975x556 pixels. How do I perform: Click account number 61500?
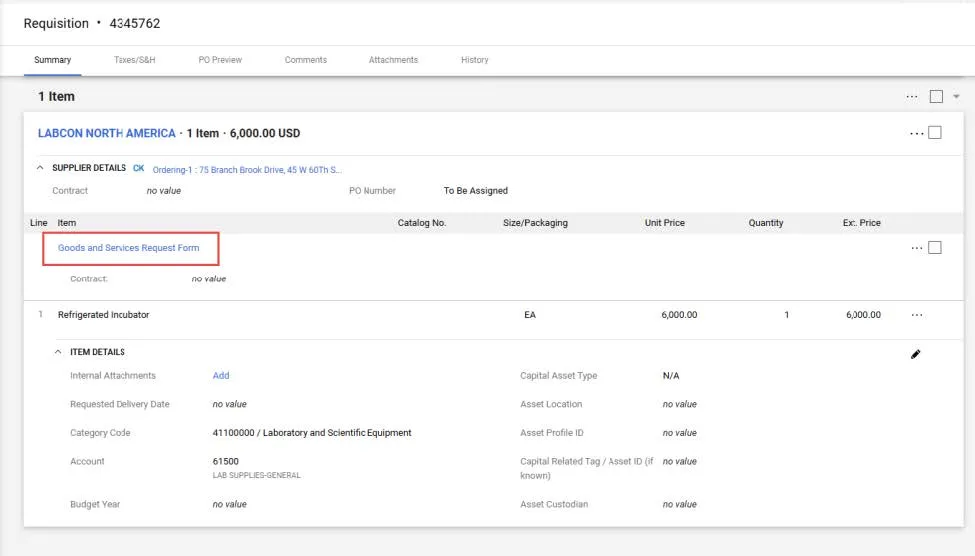[x=225, y=461]
